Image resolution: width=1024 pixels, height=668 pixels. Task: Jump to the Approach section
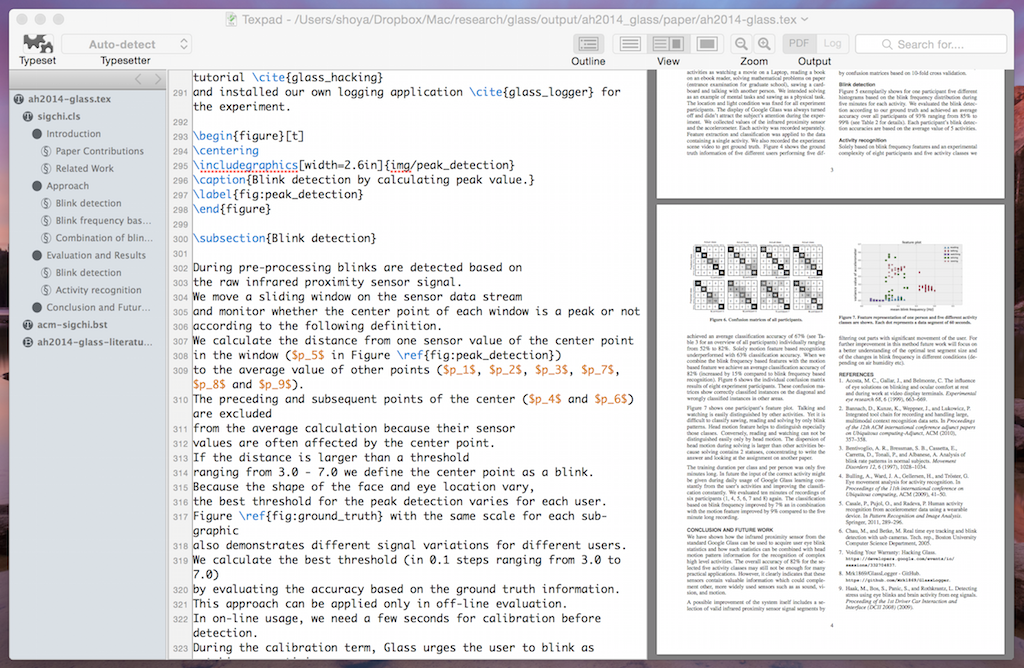tap(67, 185)
